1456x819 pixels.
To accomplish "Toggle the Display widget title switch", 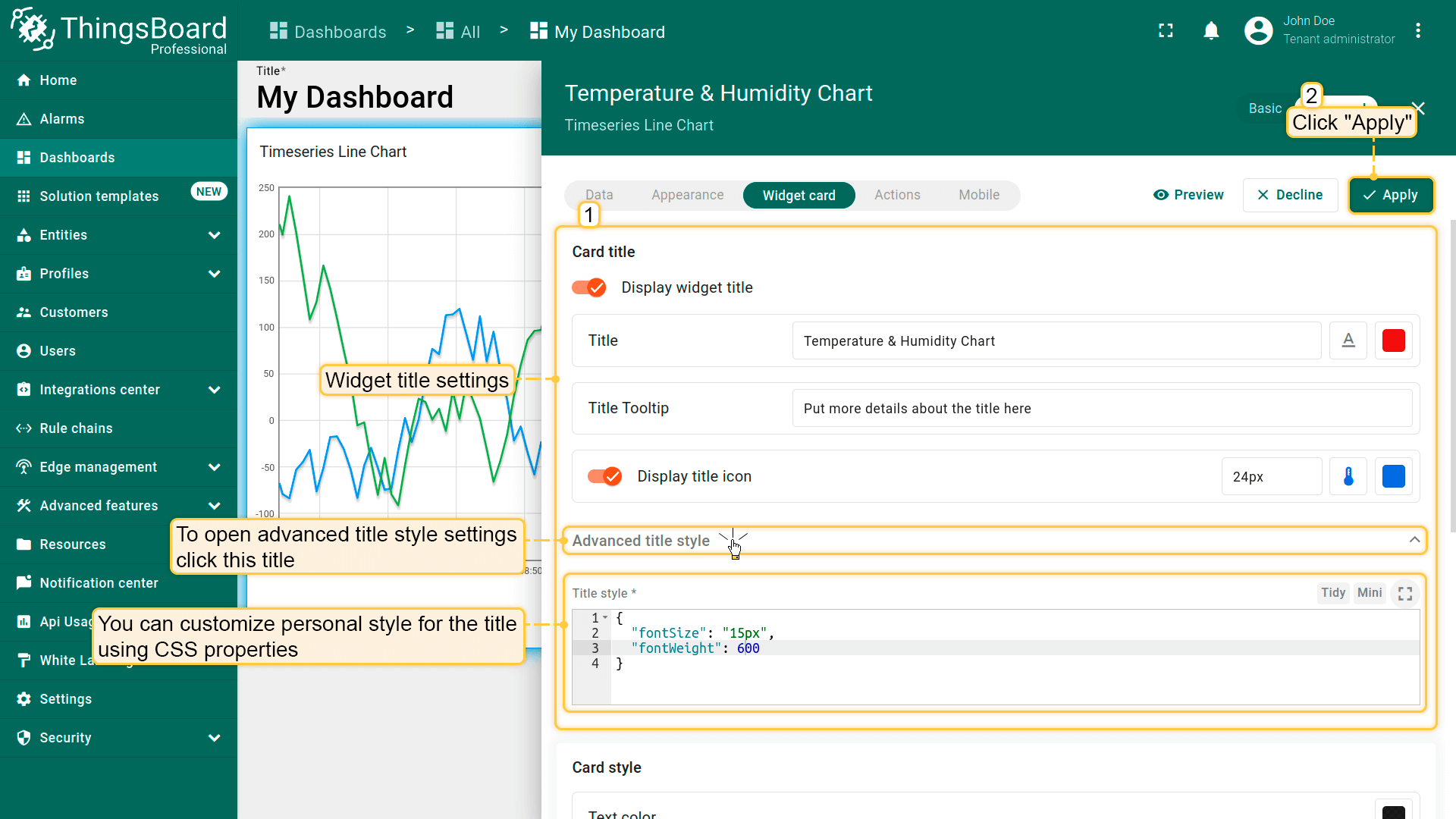I will pyautogui.click(x=589, y=287).
